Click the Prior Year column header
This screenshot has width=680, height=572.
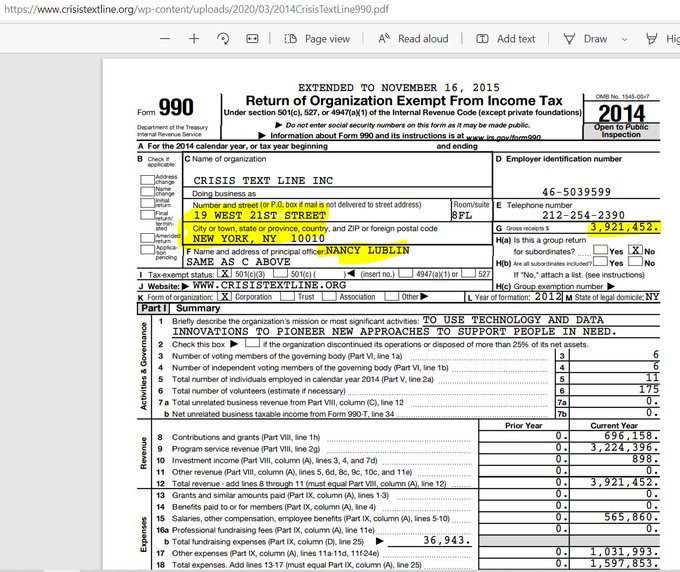coord(523,425)
